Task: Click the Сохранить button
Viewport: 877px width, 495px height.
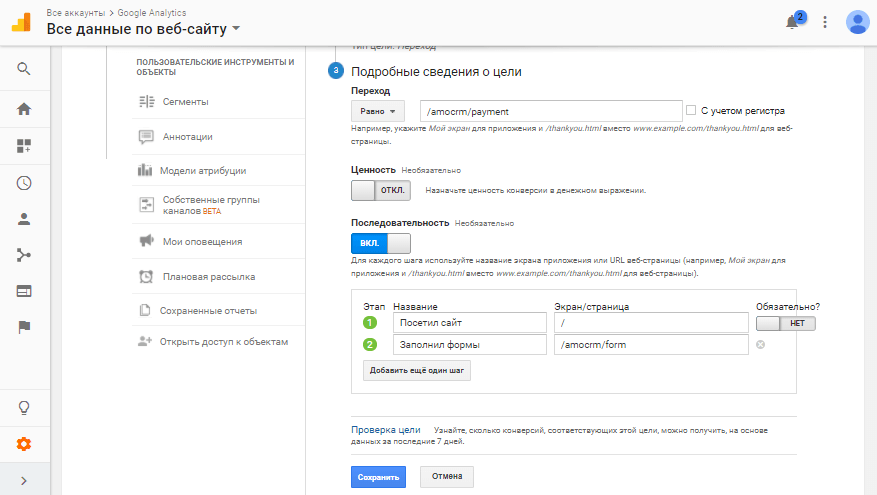Action: [378, 477]
